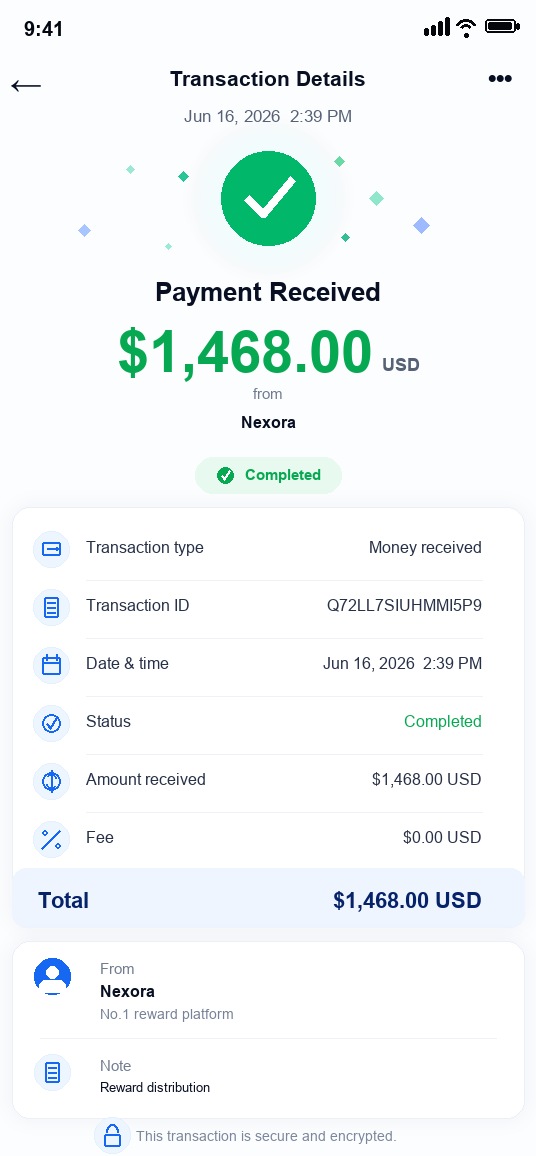Tap the Transaction Details header title
This screenshot has width=536, height=1156.
(268, 79)
